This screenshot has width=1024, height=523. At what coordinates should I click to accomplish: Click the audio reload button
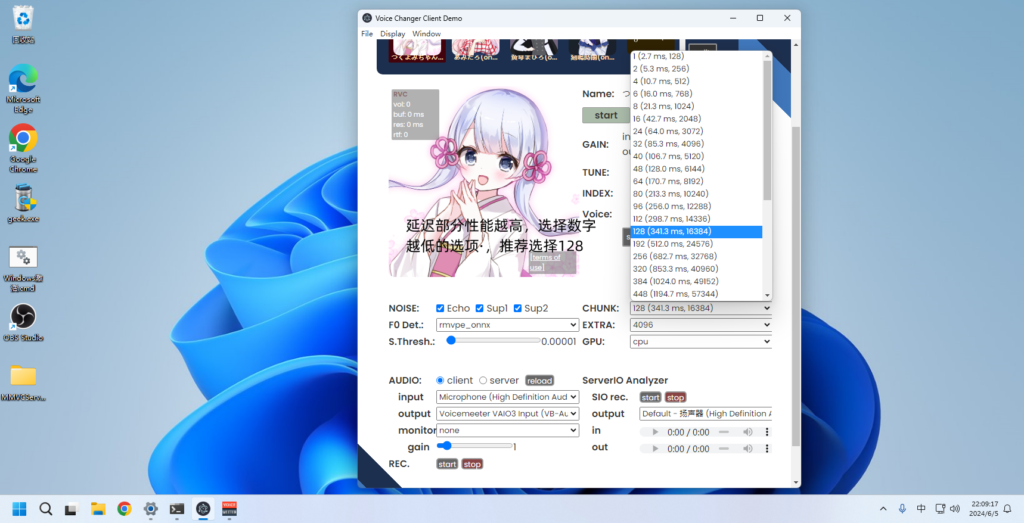coord(539,381)
